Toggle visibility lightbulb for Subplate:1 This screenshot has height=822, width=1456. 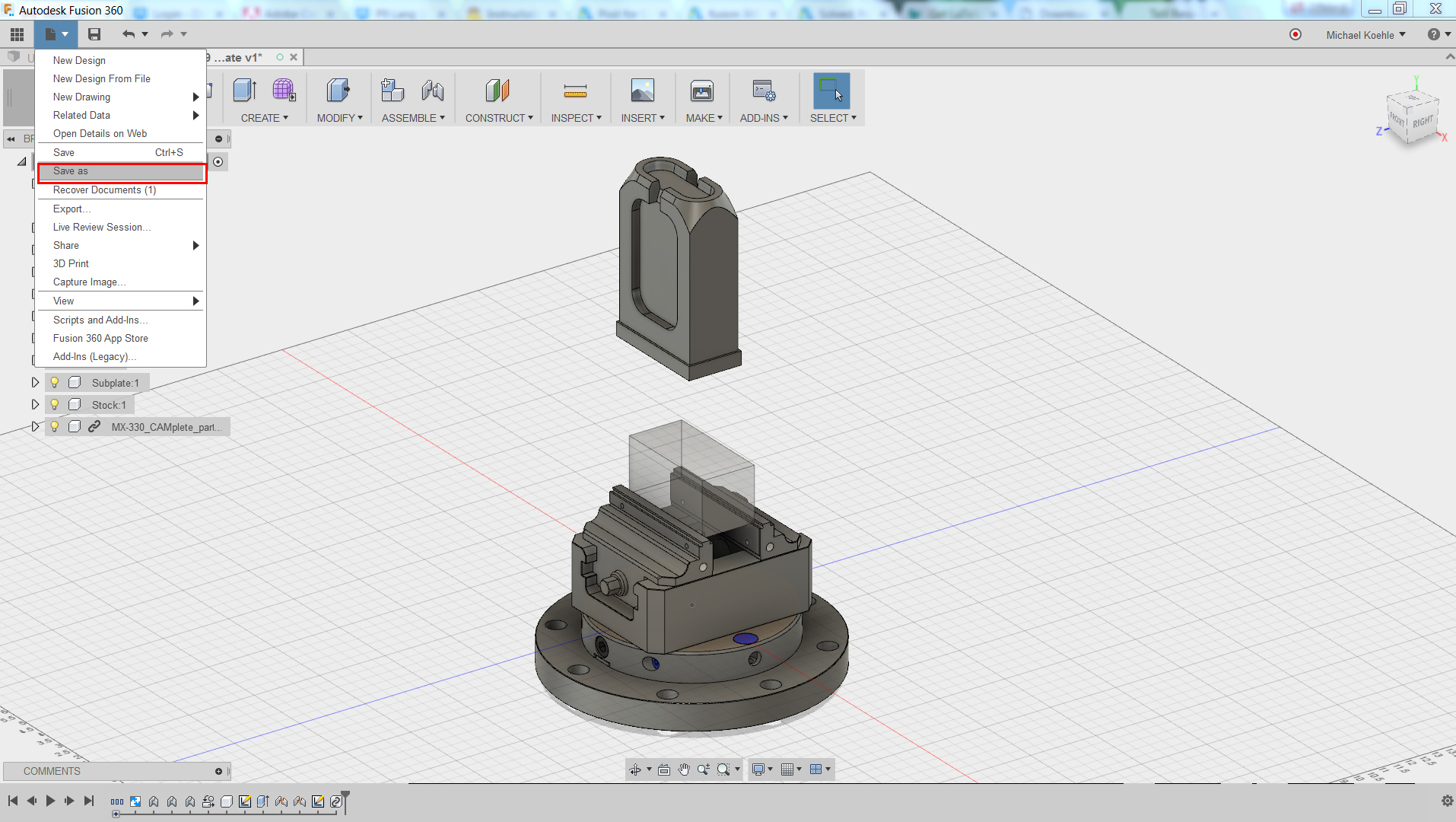pyautogui.click(x=55, y=383)
